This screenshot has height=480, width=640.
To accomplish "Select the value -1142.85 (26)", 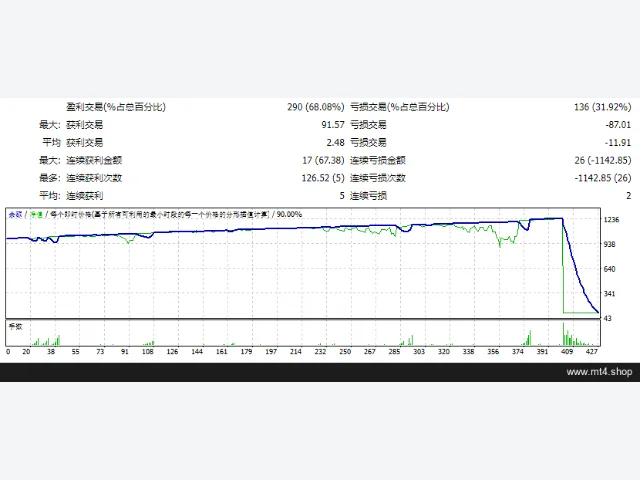I will click(x=602, y=178).
